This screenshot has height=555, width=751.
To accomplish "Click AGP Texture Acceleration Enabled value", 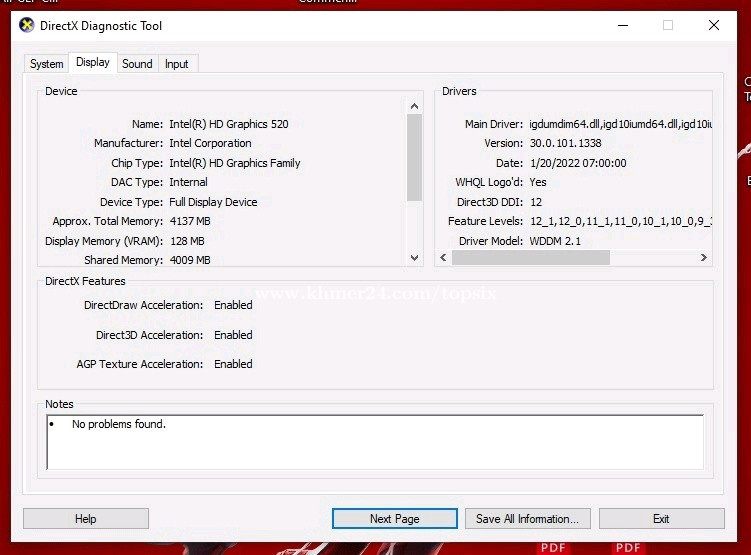I will tap(233, 364).
